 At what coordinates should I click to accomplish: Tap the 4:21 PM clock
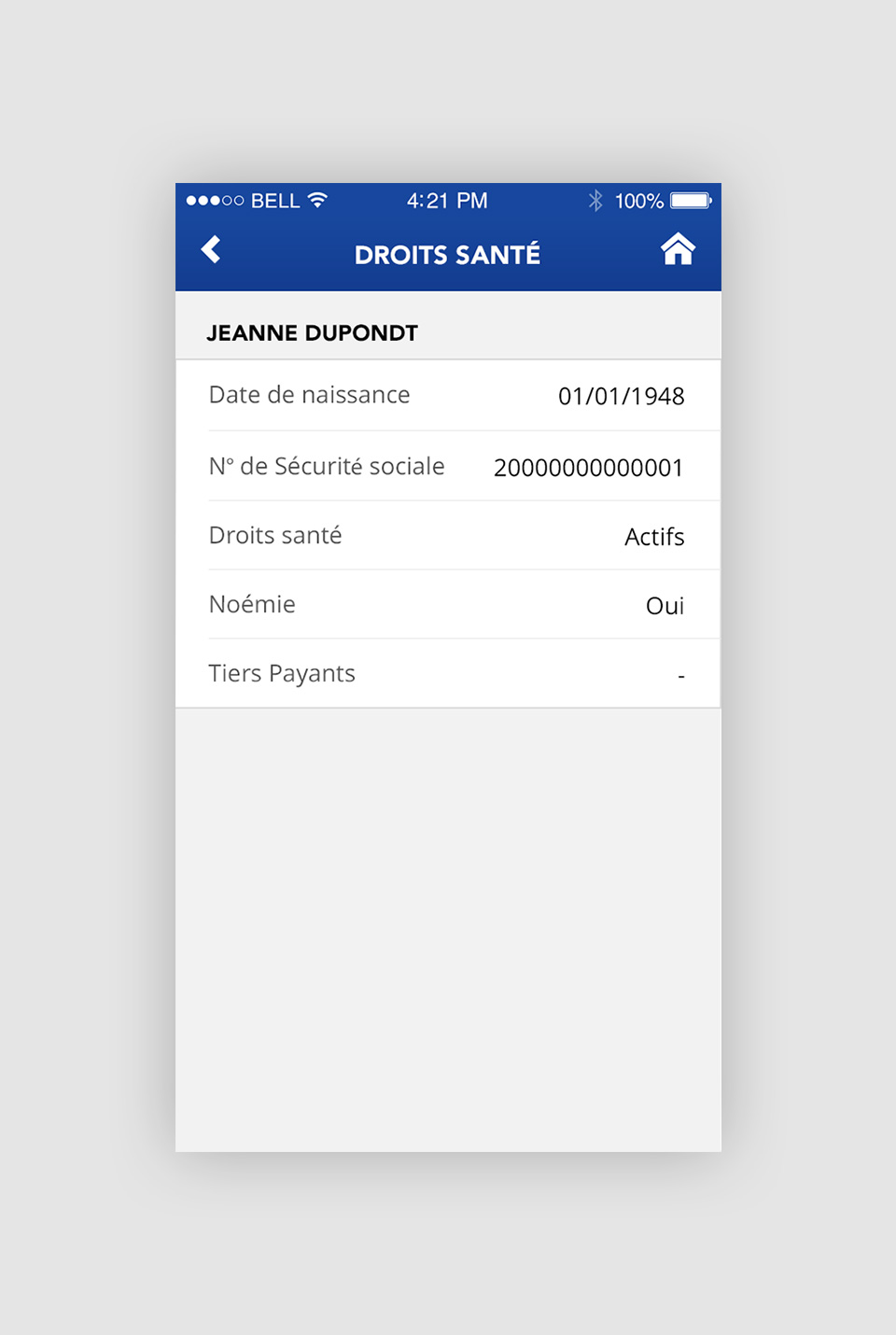[x=447, y=201]
